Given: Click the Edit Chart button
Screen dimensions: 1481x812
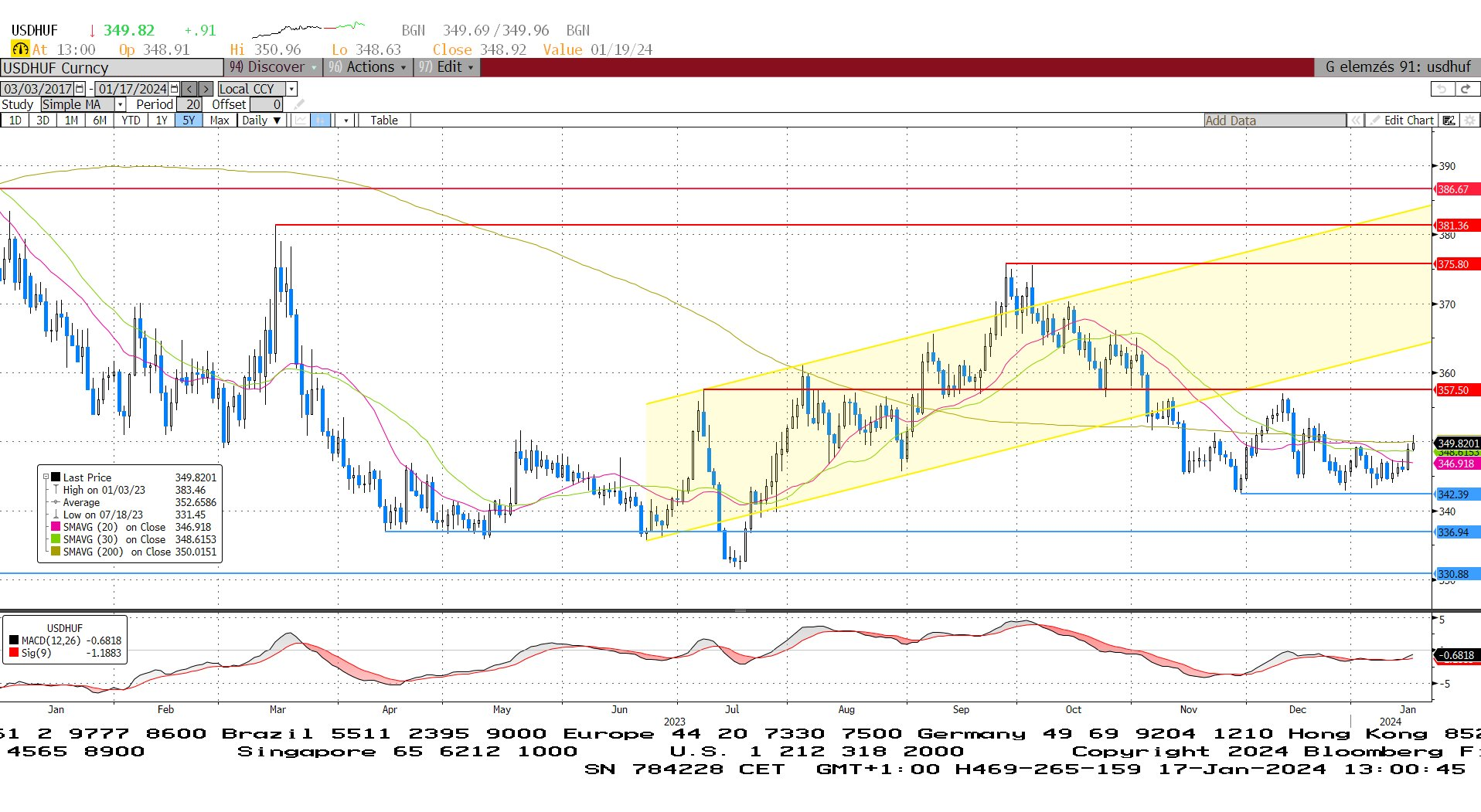Looking at the screenshot, I should [1402, 121].
